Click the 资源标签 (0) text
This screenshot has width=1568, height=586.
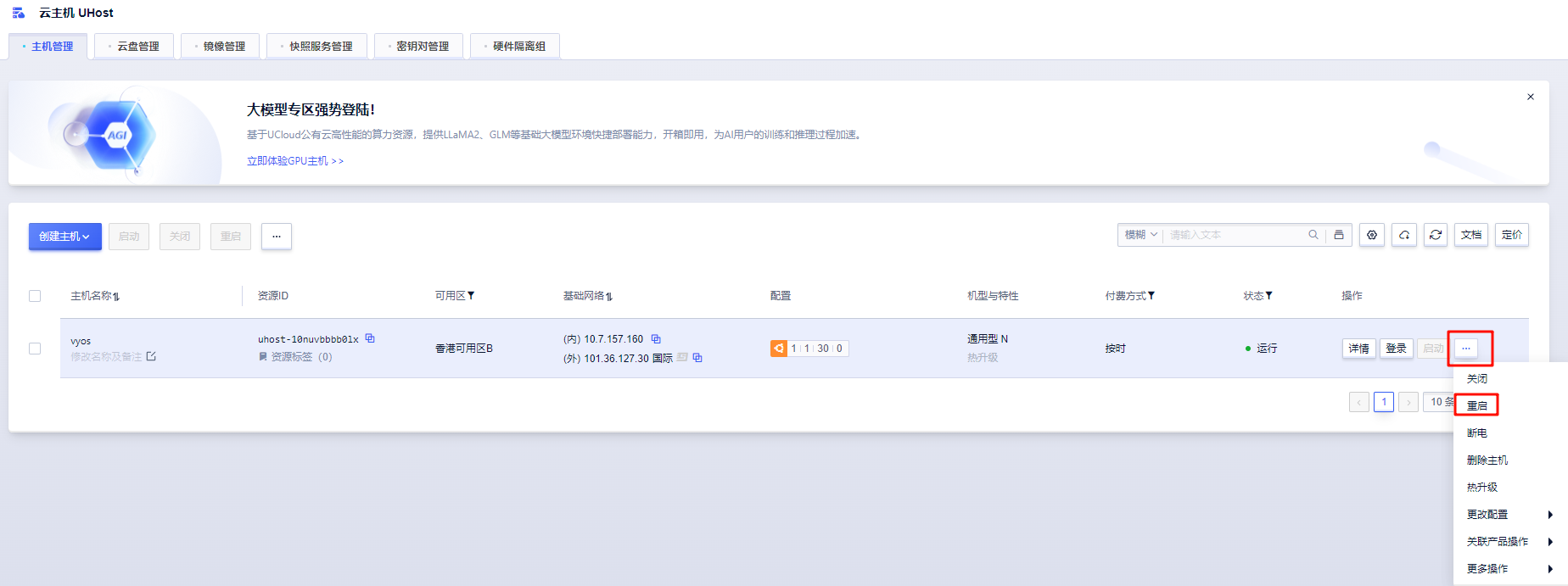[301, 357]
